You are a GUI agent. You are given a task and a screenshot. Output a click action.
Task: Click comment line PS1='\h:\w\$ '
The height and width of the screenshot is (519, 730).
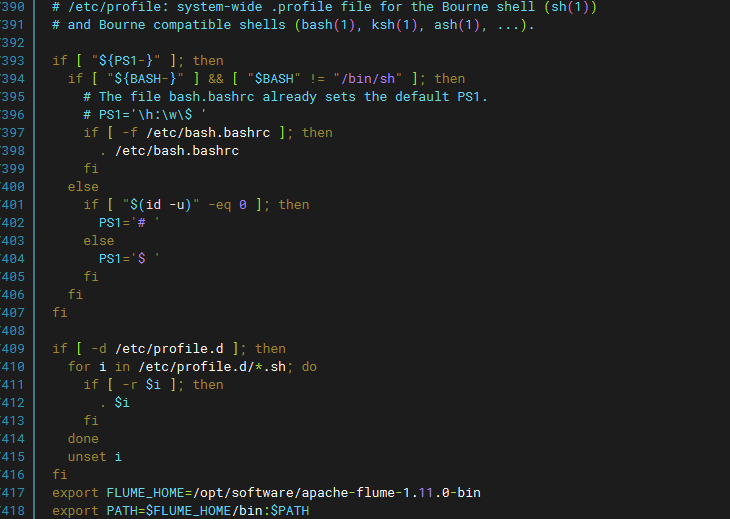[144, 115]
